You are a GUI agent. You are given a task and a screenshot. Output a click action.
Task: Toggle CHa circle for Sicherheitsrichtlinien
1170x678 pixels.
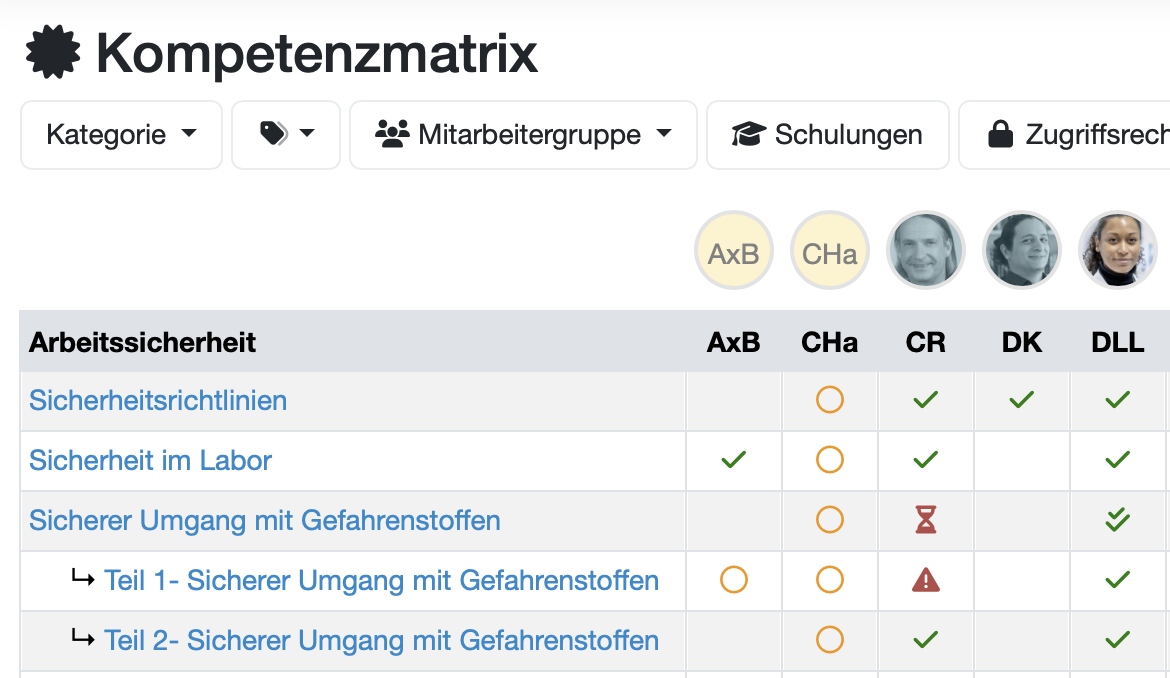click(830, 400)
